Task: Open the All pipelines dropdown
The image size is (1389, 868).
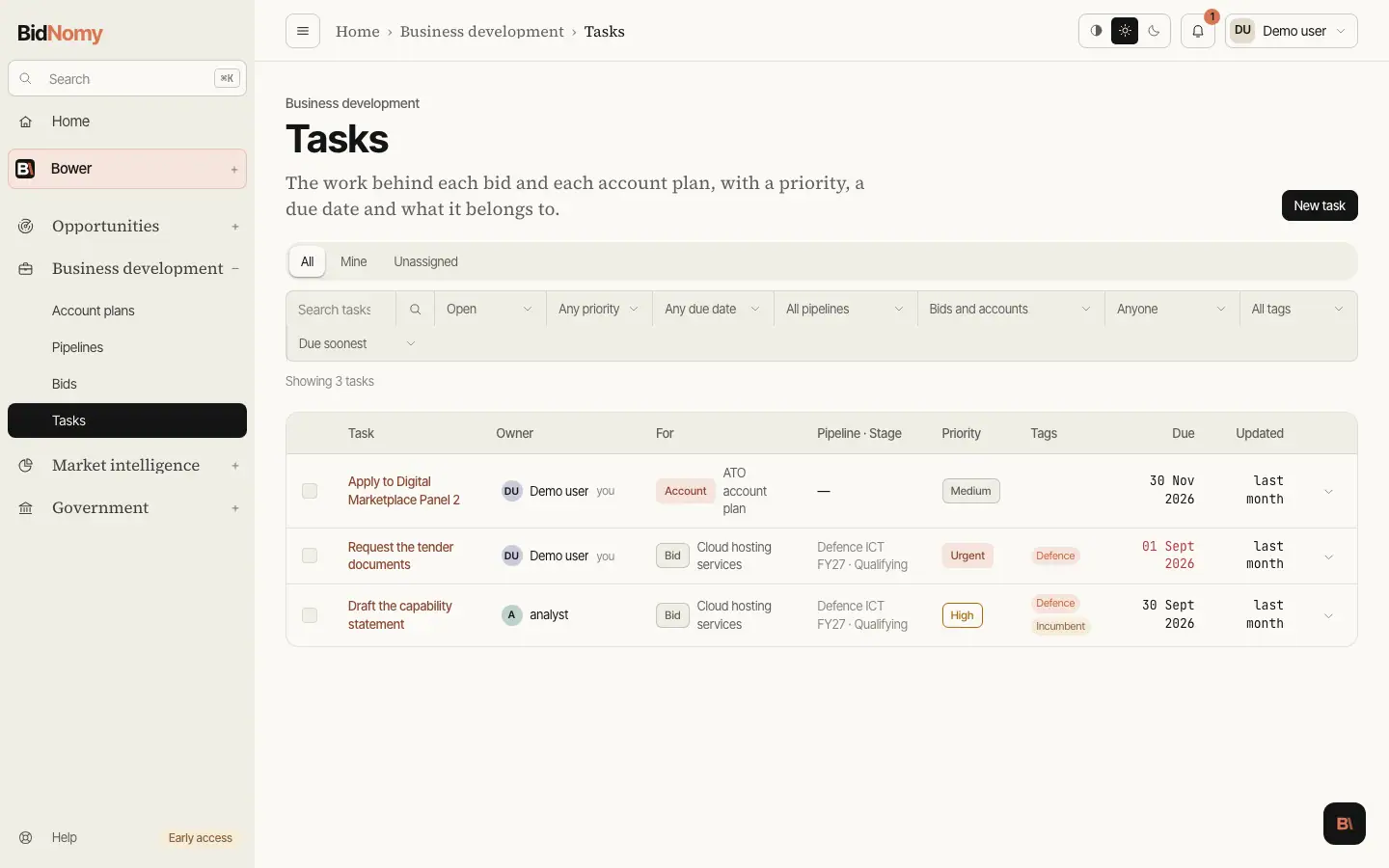Action: pyautogui.click(x=846, y=310)
